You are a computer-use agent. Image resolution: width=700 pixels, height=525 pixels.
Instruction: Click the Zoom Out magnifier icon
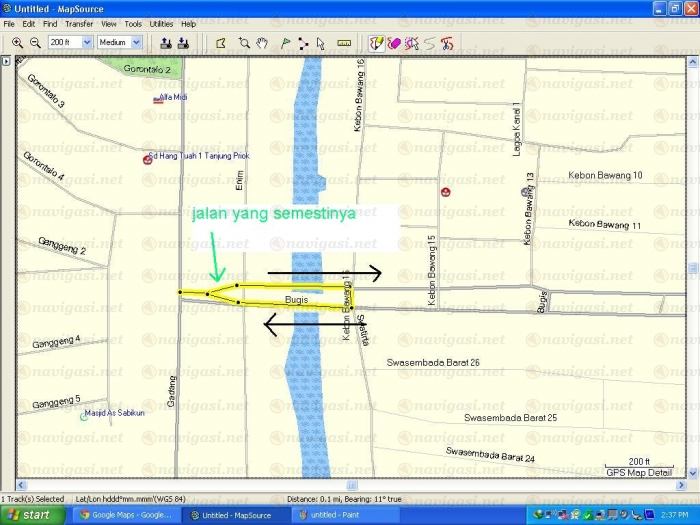[x=35, y=43]
